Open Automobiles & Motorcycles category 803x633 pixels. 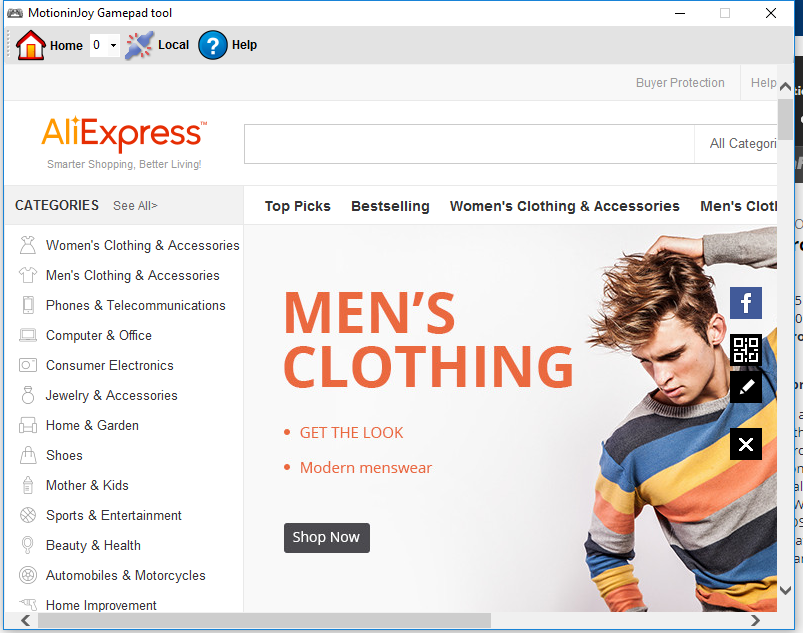(x=125, y=575)
